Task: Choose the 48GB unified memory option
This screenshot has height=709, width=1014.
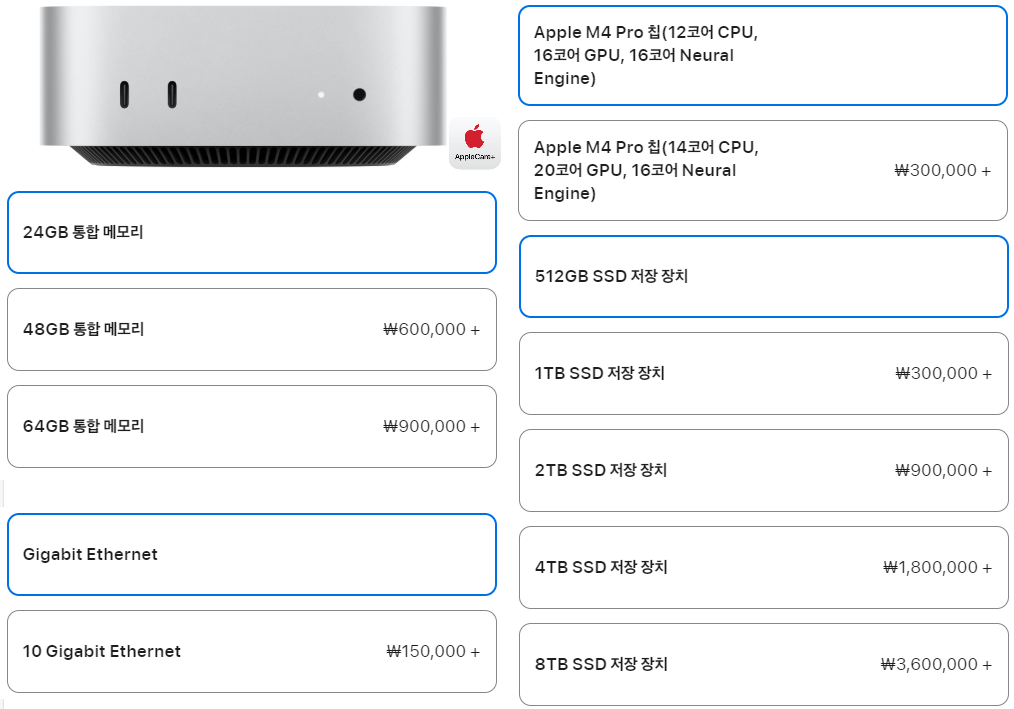Action: tap(252, 329)
